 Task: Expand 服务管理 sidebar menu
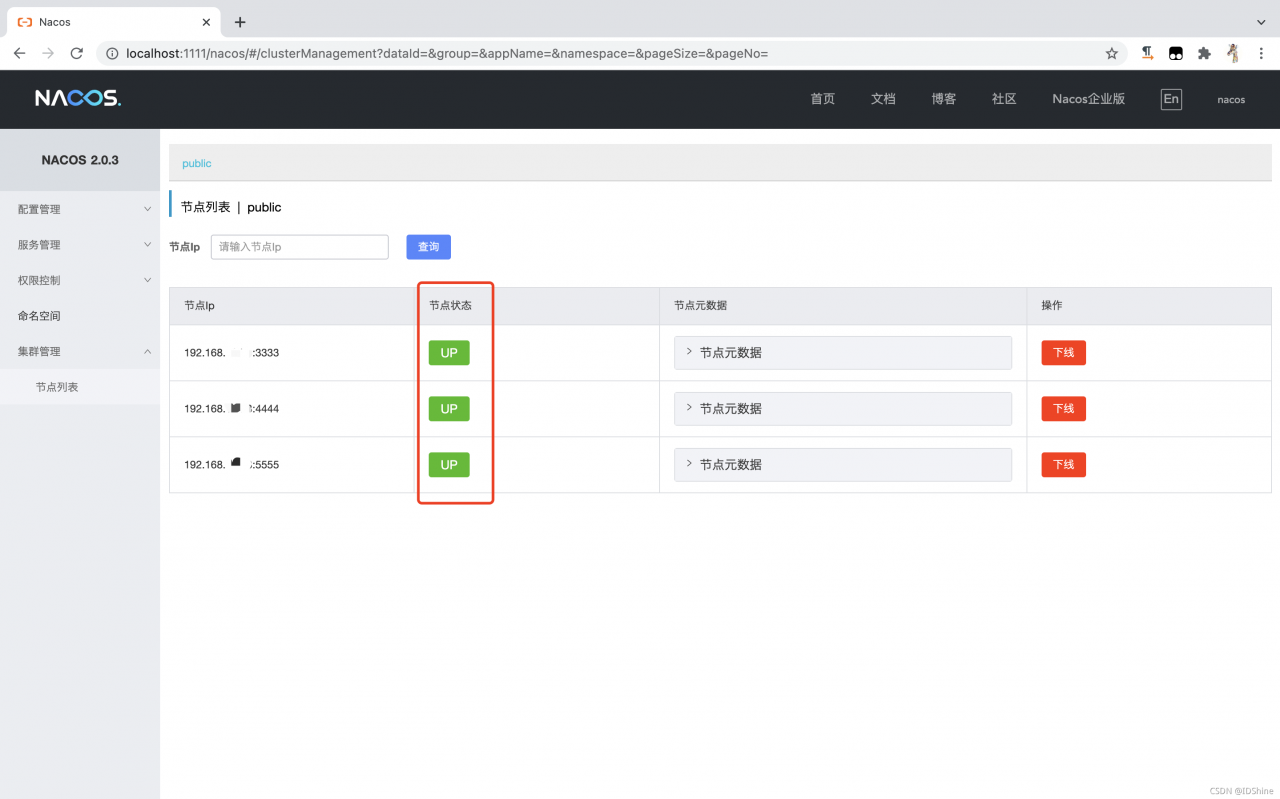[x=80, y=245]
